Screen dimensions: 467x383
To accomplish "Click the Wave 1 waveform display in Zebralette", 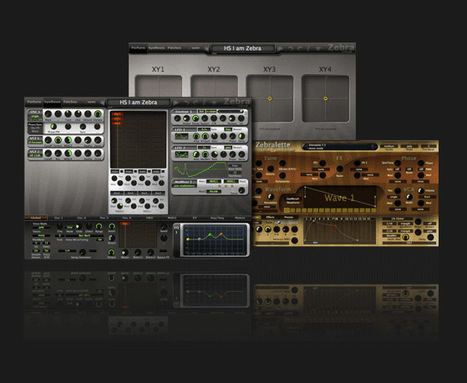I will 340,197.
